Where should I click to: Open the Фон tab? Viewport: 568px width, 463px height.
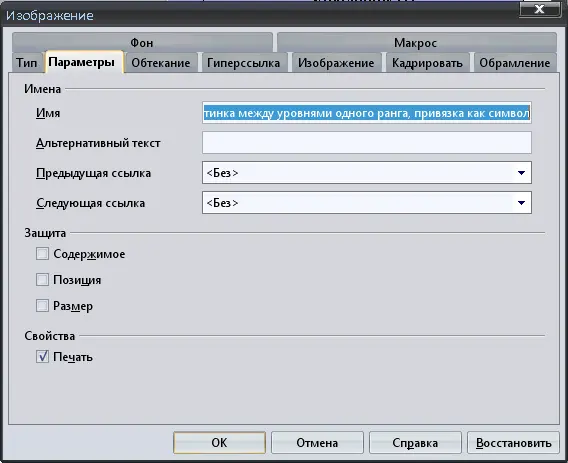tap(142, 43)
